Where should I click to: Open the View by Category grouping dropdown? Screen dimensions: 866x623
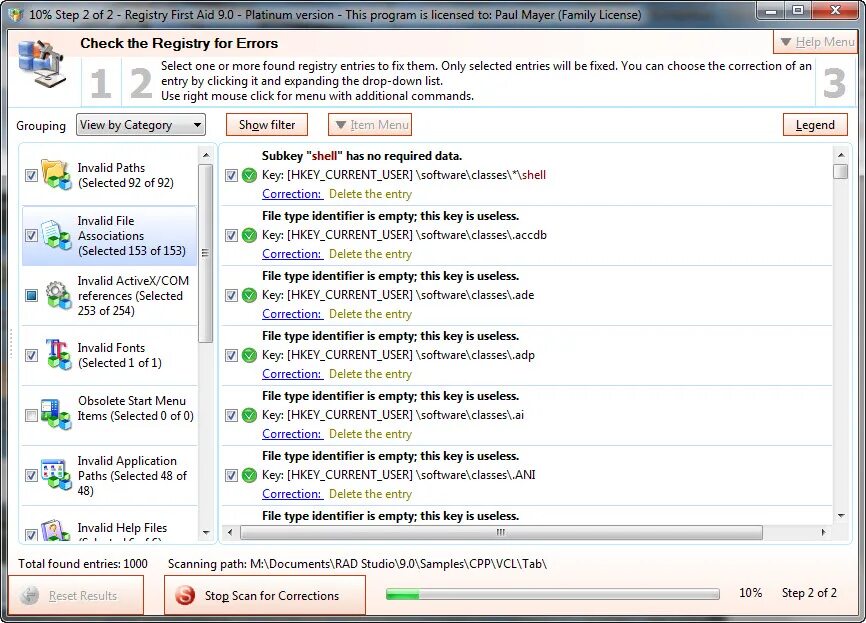[x=141, y=125]
